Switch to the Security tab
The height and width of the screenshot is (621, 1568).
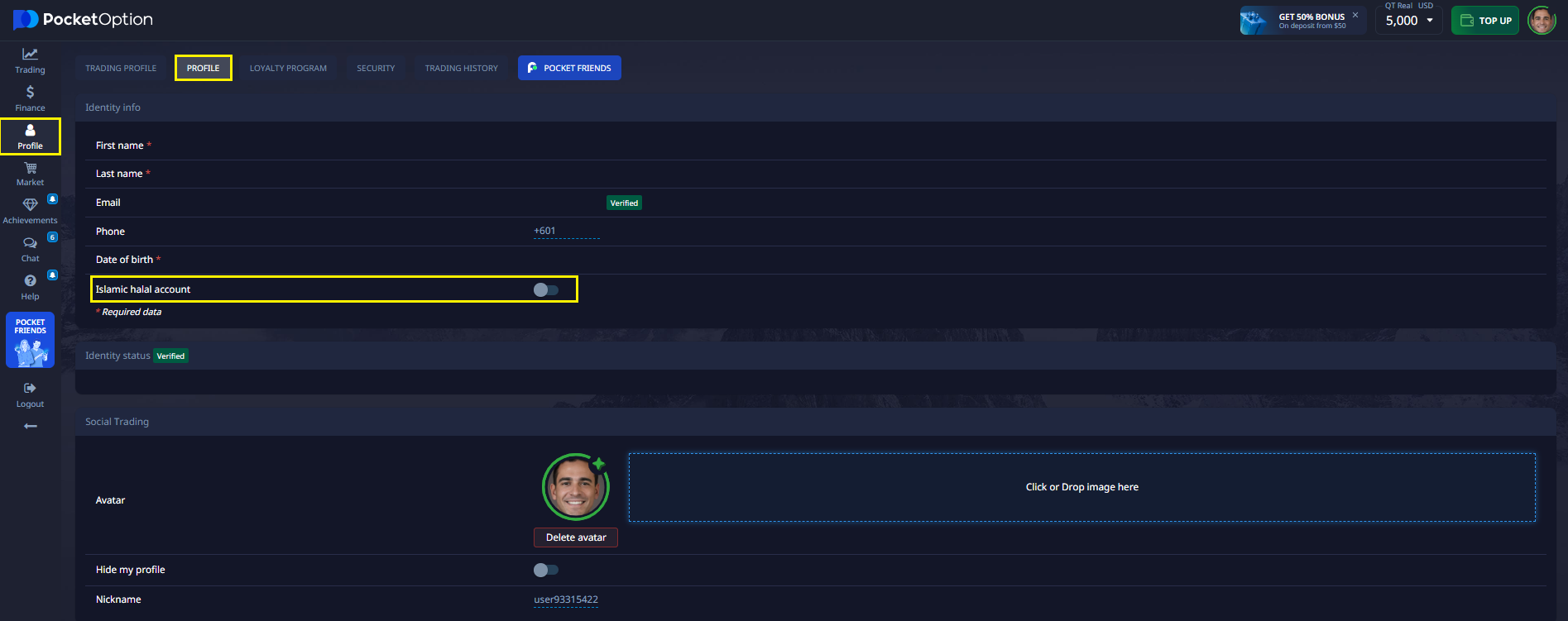pyautogui.click(x=376, y=68)
